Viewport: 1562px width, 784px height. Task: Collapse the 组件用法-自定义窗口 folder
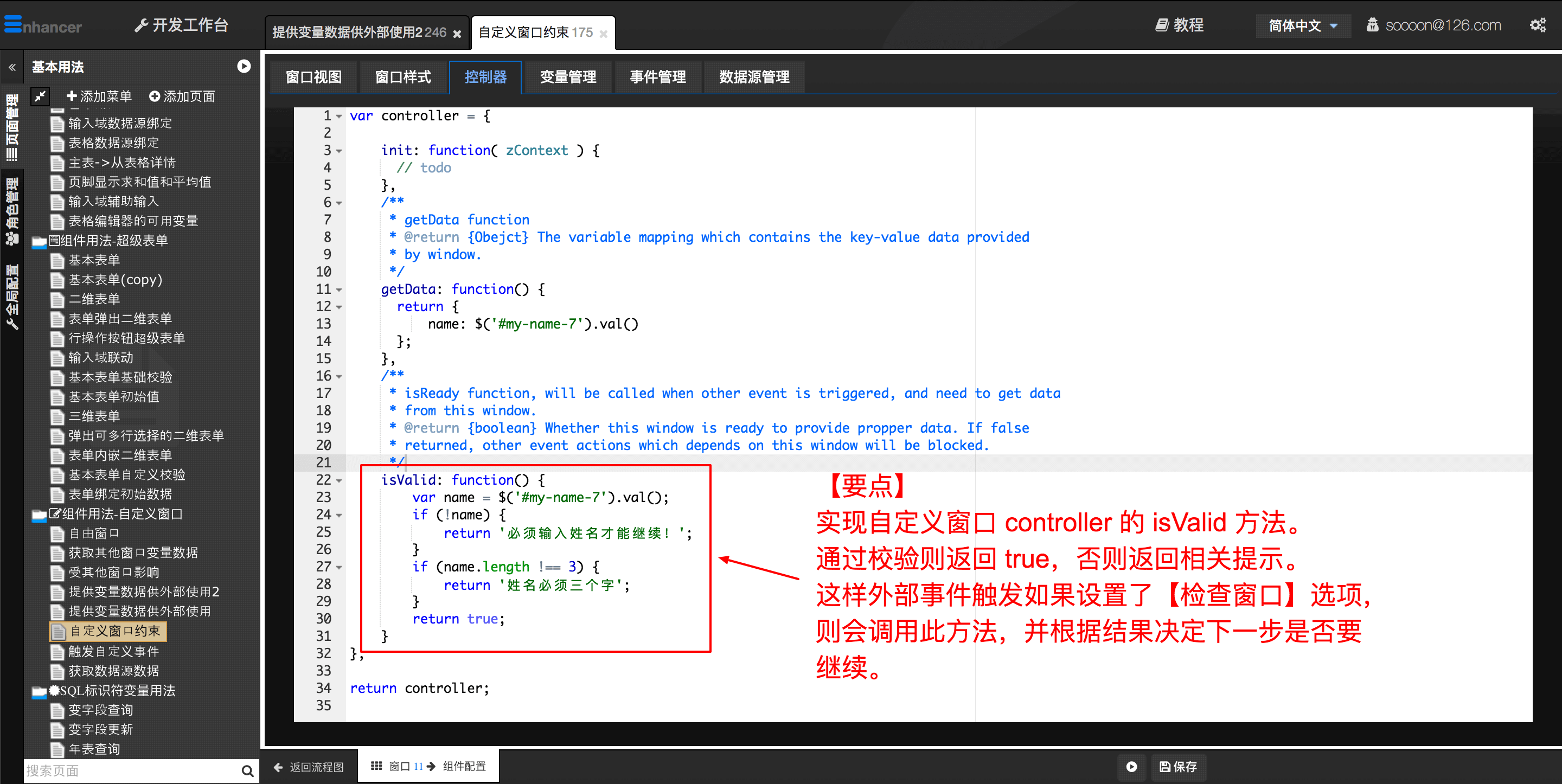39,515
